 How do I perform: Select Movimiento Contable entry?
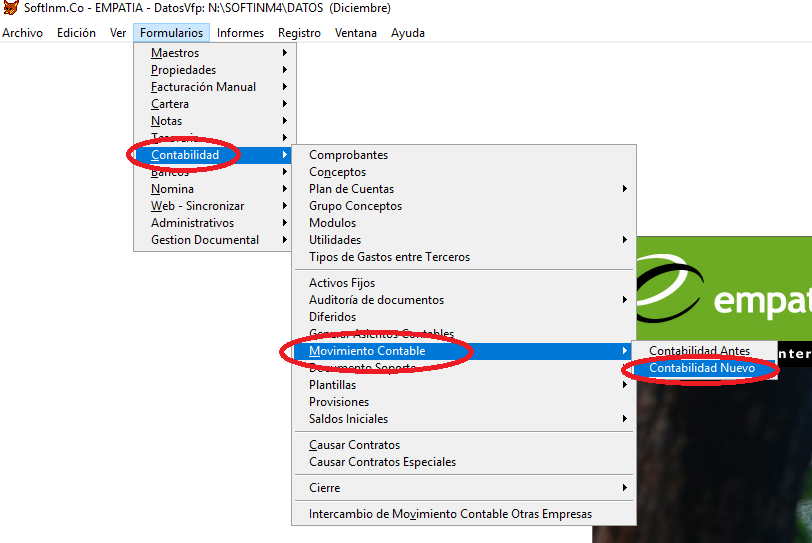click(x=464, y=351)
